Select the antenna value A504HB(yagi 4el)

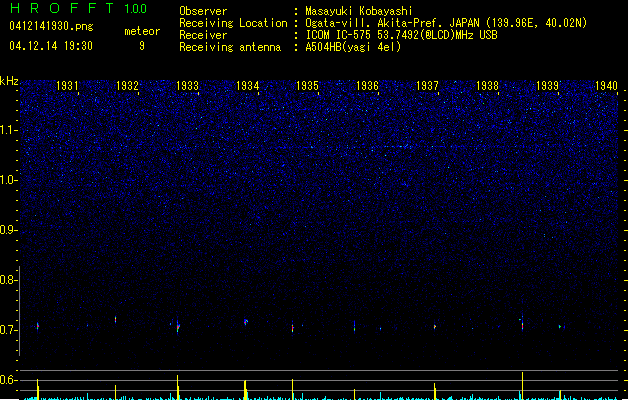(353, 47)
